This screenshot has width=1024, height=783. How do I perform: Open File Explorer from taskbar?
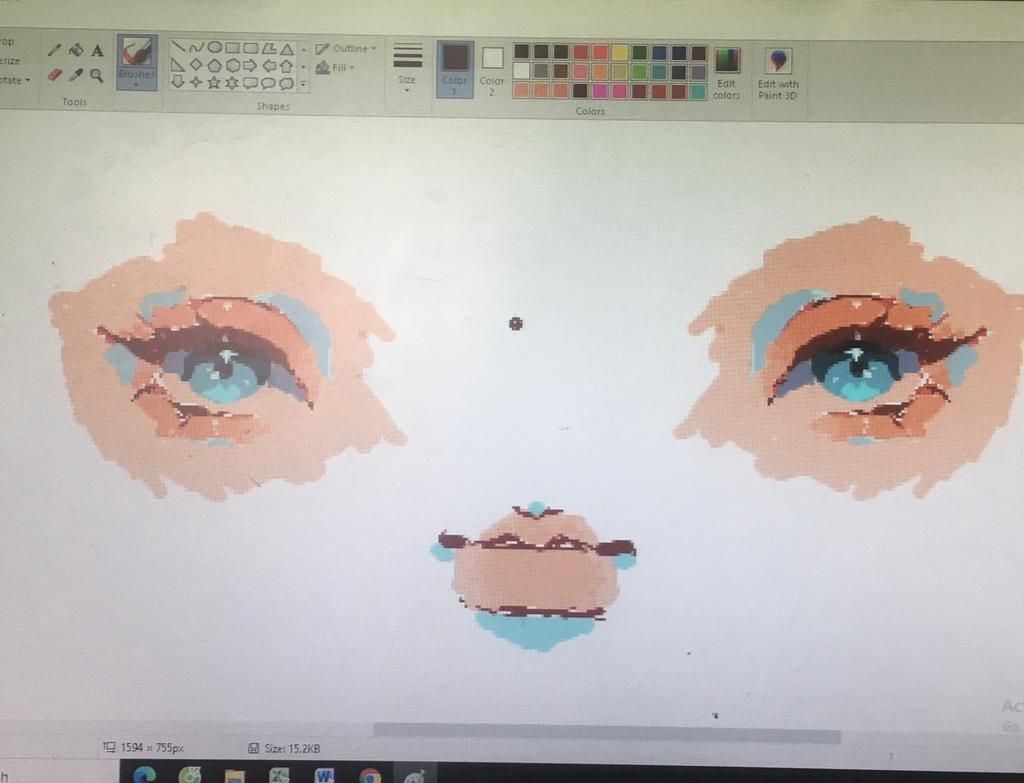pos(234,775)
